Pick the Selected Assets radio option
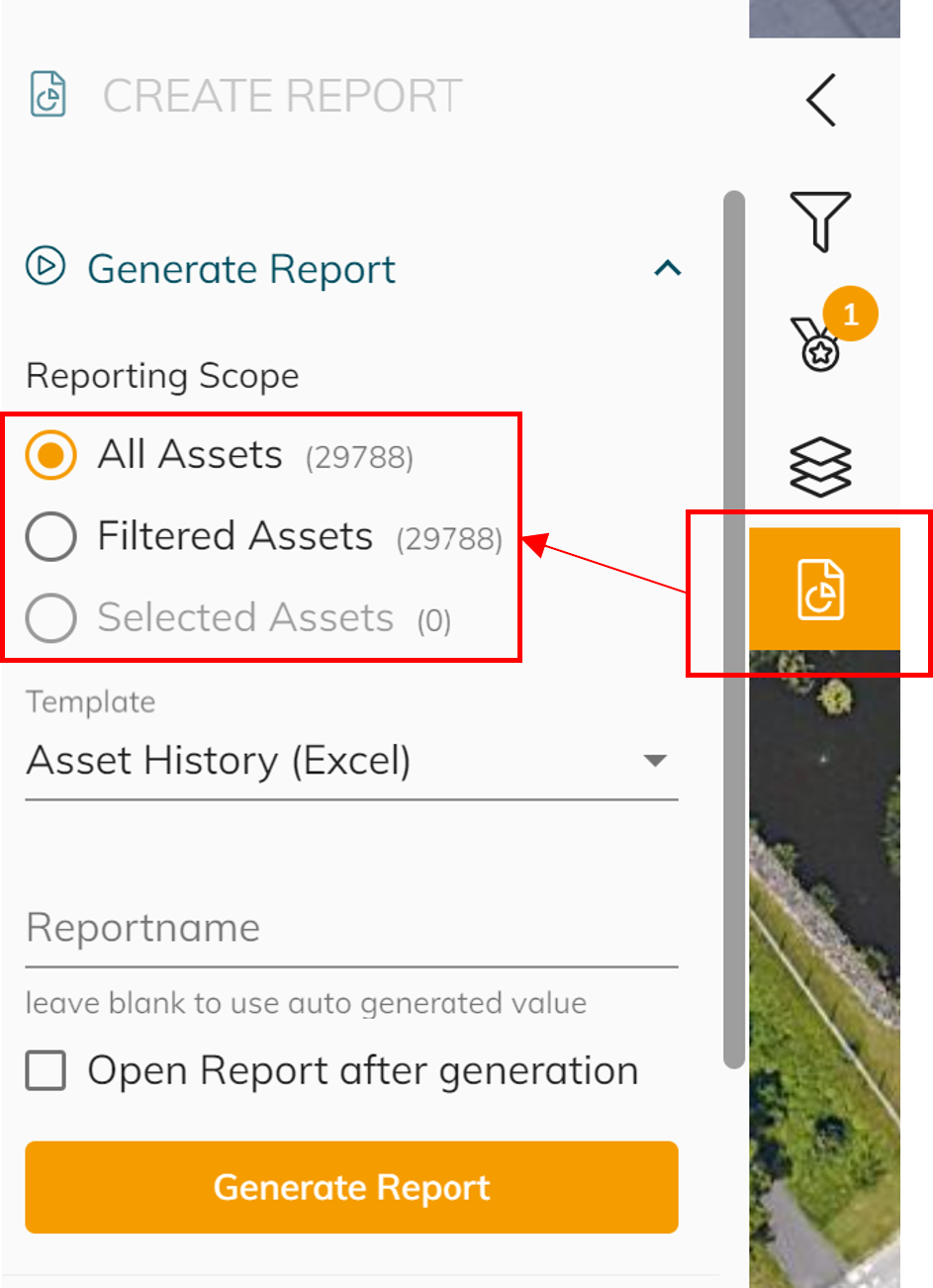 tap(50, 618)
